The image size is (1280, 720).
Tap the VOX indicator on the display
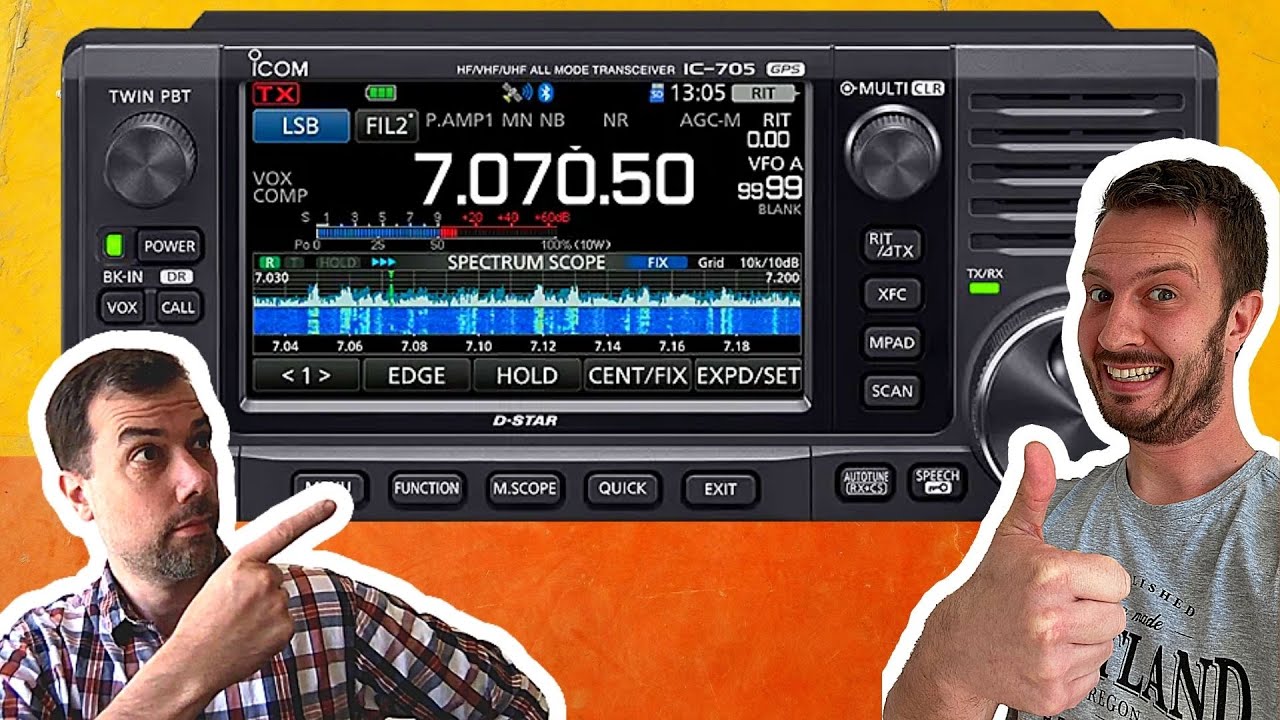[272, 178]
